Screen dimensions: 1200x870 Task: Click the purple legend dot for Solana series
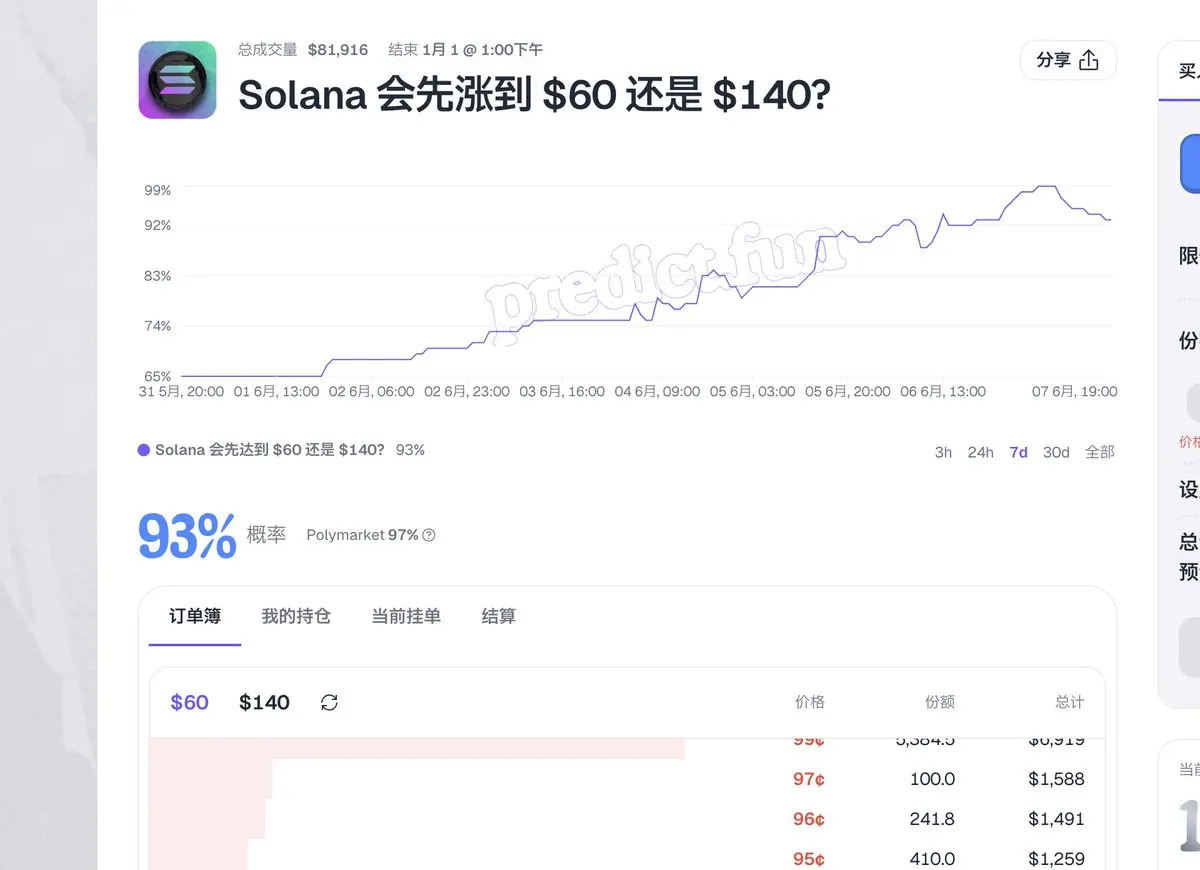point(144,450)
